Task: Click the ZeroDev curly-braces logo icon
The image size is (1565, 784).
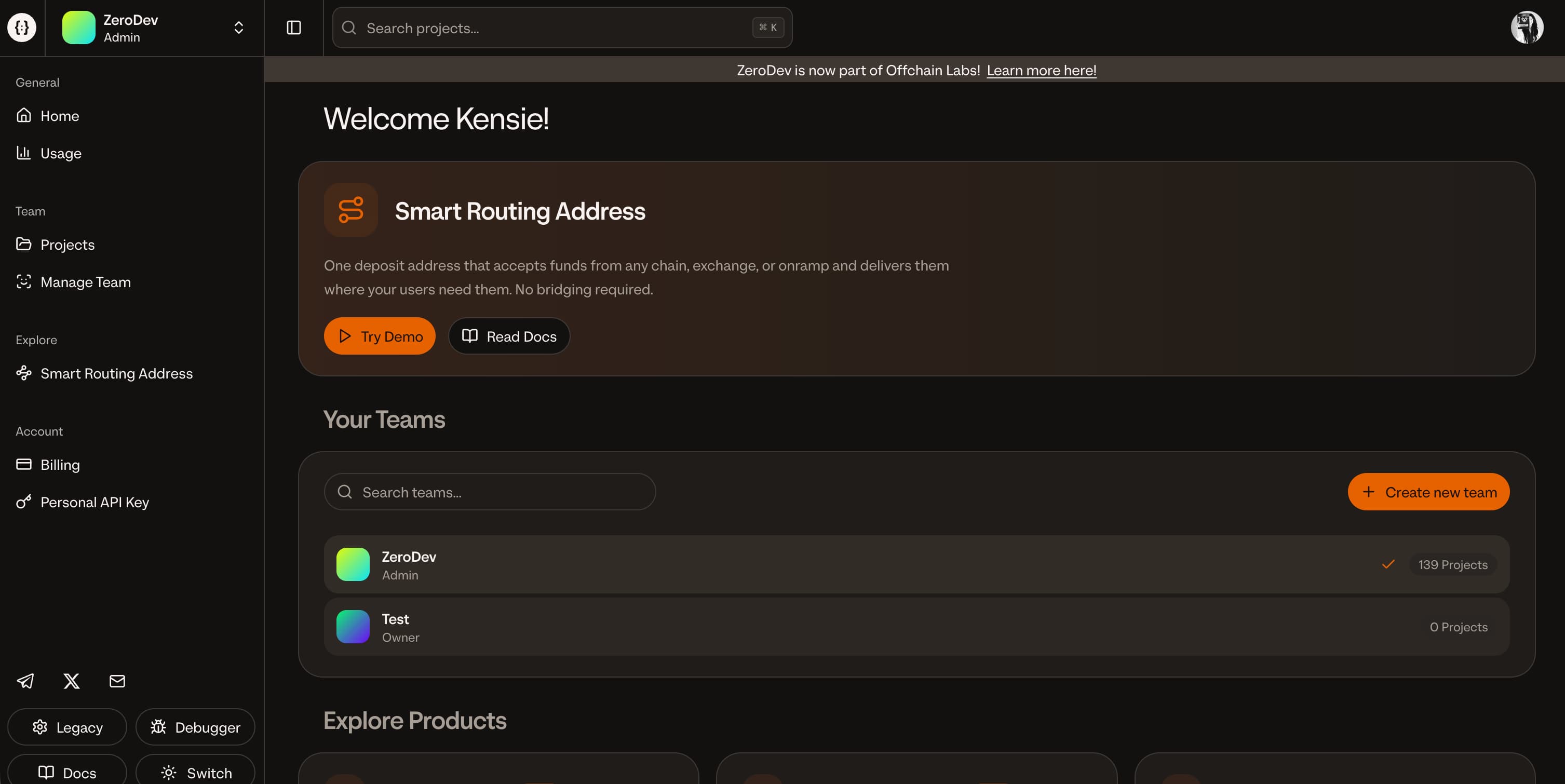Action: (22, 28)
